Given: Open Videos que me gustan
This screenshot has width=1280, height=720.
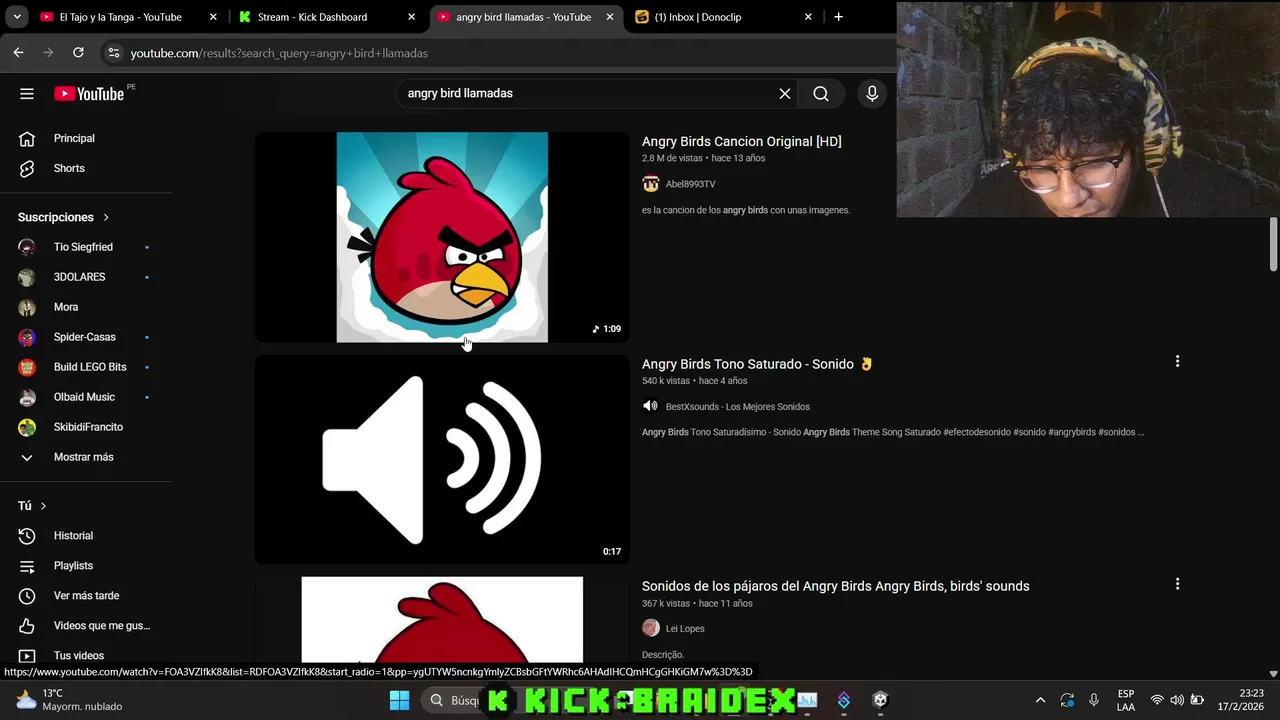Looking at the screenshot, I should 102,626.
